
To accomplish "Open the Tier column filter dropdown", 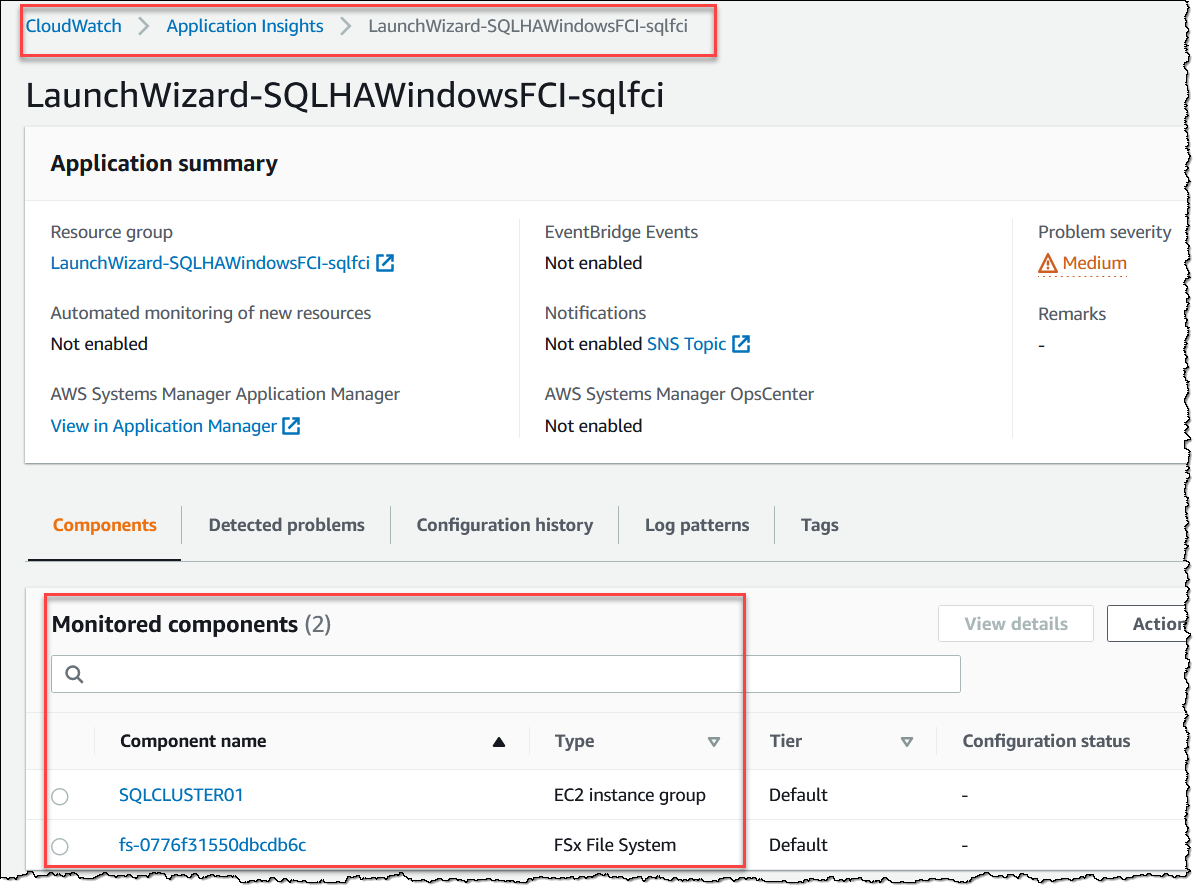I will 907,743.
